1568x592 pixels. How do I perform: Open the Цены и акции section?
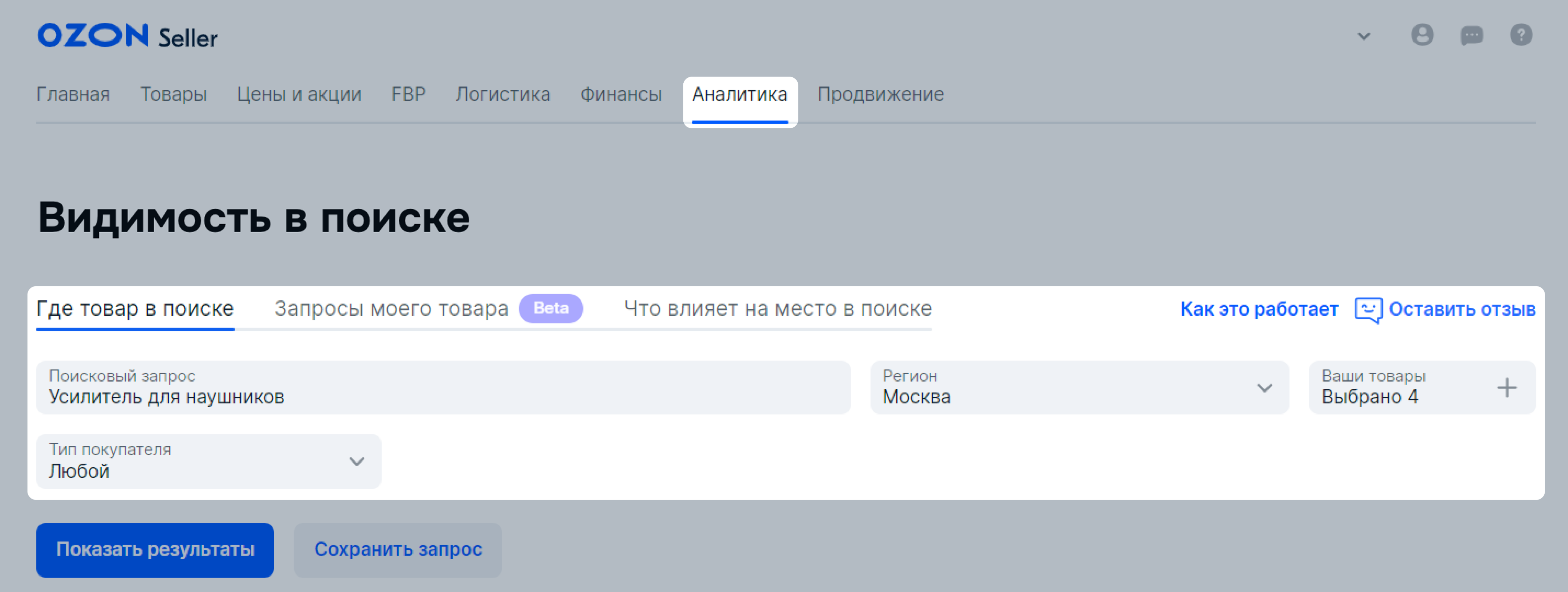point(299,95)
